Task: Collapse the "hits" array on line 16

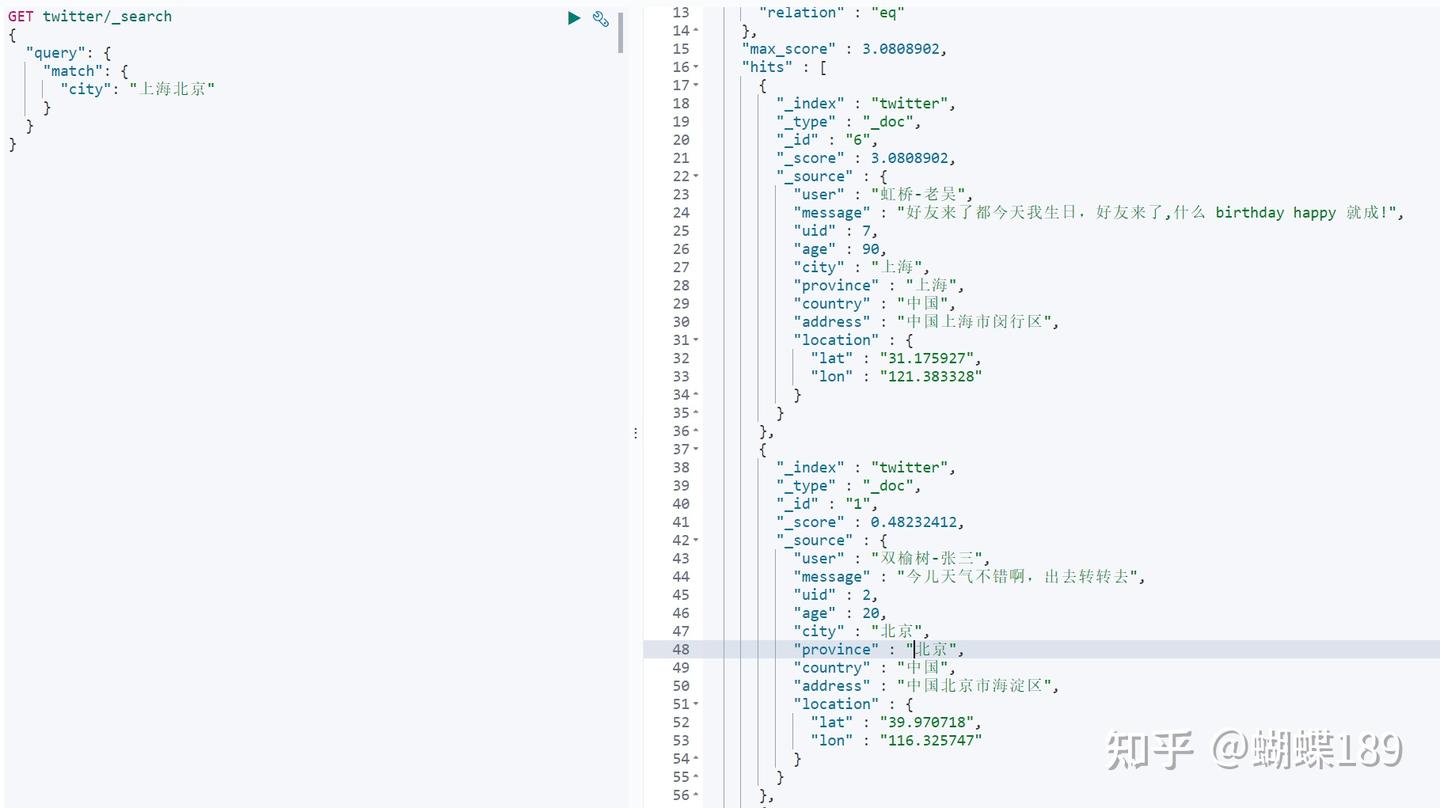Action: pyautogui.click(x=696, y=67)
